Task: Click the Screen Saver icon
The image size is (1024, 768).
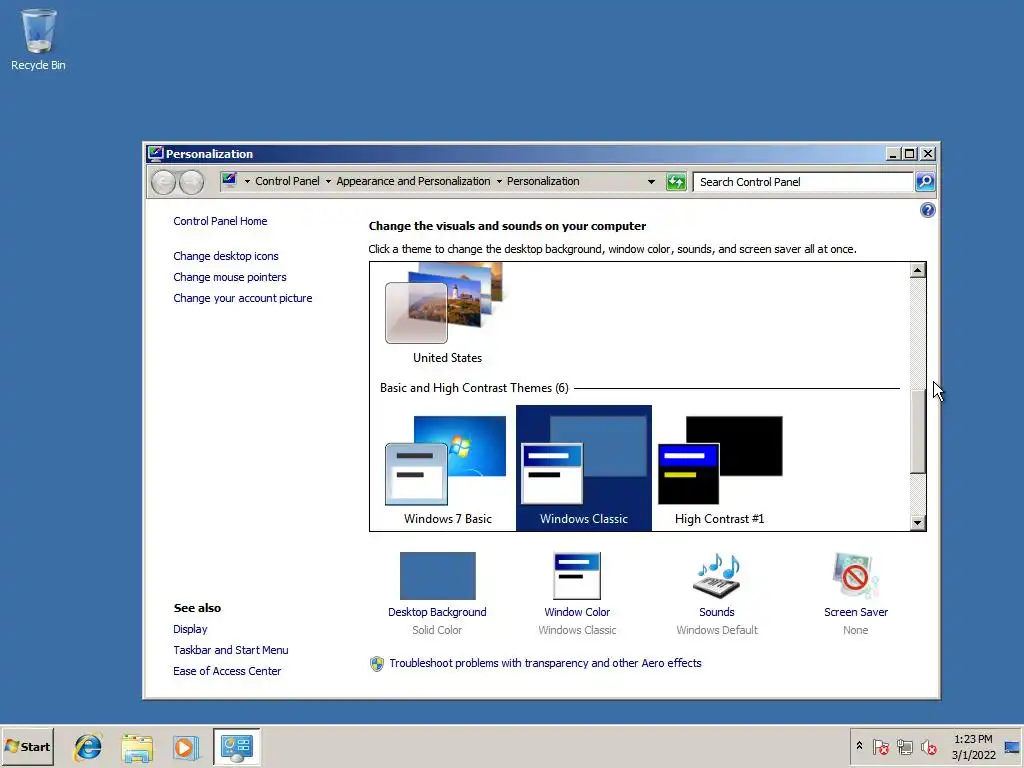Action: pos(856,575)
